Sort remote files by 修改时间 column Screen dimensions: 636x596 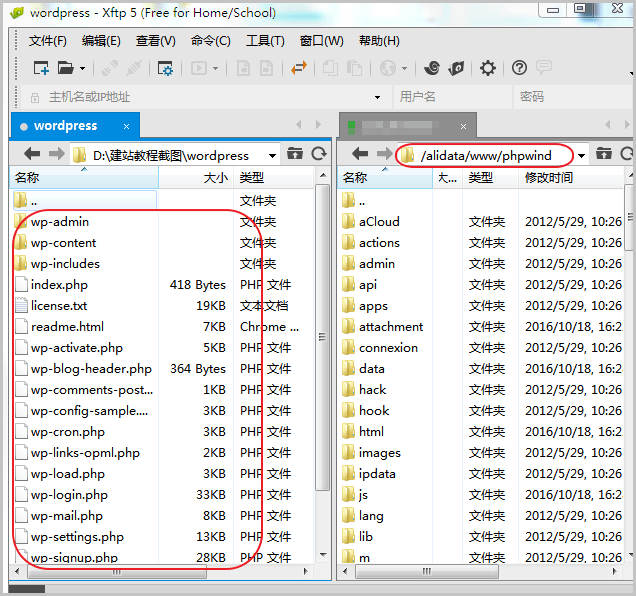point(549,177)
